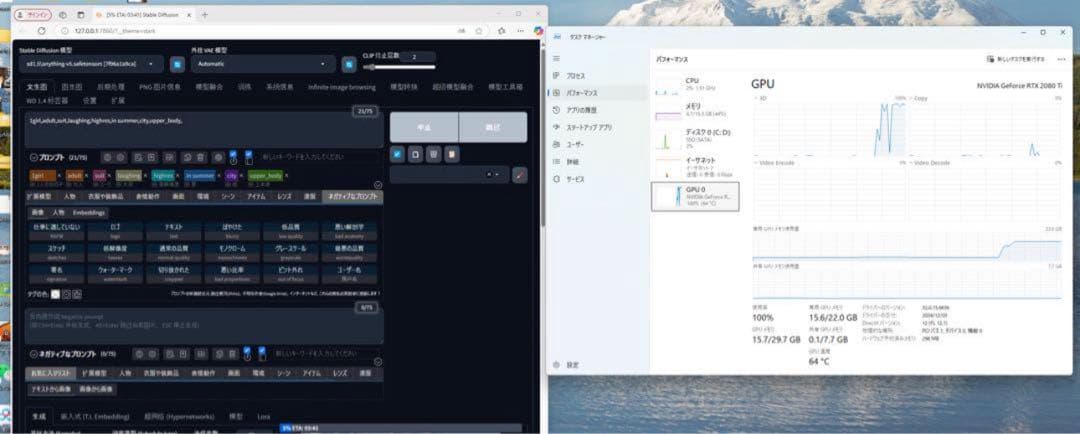
Task: Refresh the Stable Diffusion model list
Action: (177, 64)
